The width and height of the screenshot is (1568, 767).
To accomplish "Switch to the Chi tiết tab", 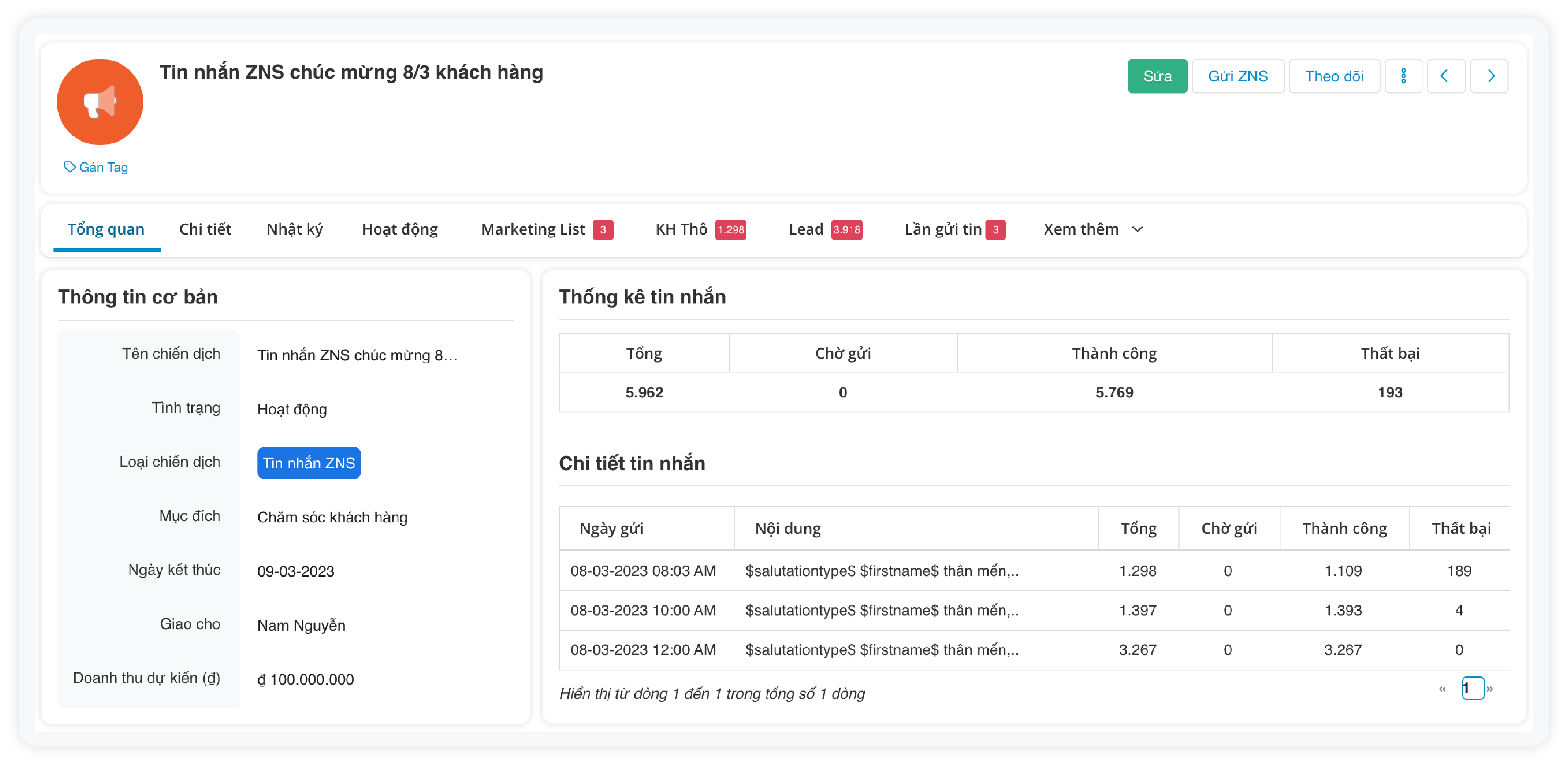I will click(x=205, y=229).
